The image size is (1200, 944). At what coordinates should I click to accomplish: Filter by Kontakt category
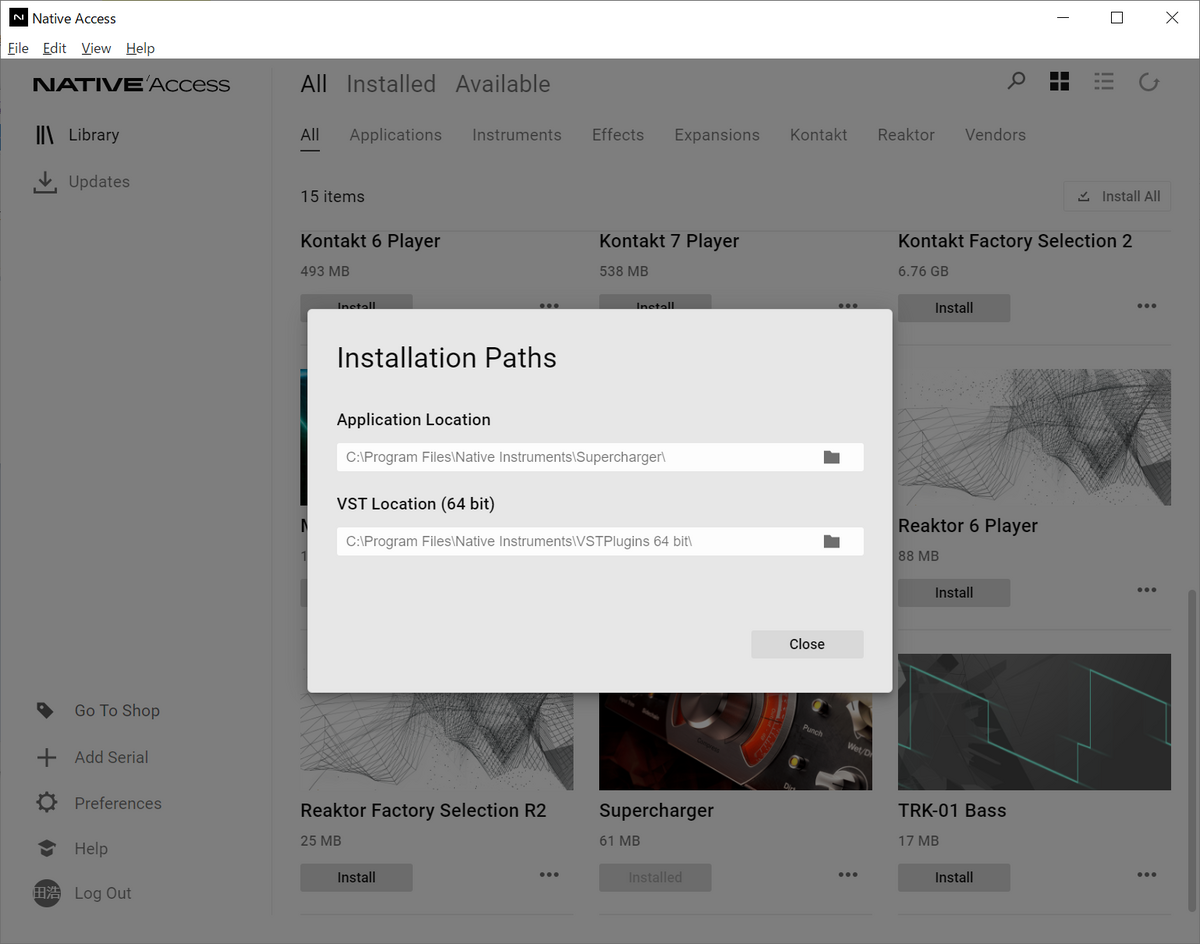coord(818,135)
